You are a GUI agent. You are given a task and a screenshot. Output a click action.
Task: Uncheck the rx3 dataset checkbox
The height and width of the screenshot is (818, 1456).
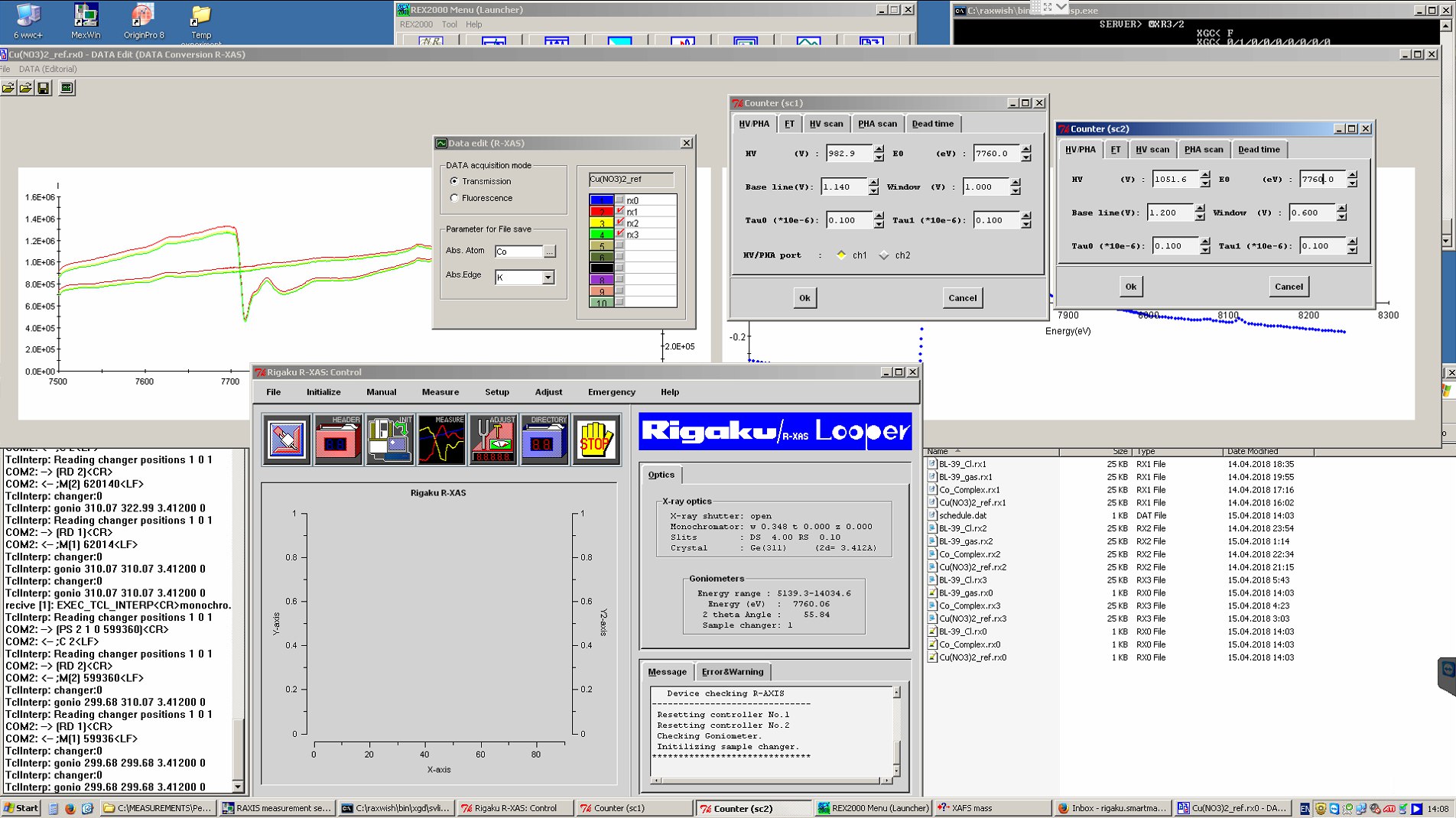(x=620, y=234)
